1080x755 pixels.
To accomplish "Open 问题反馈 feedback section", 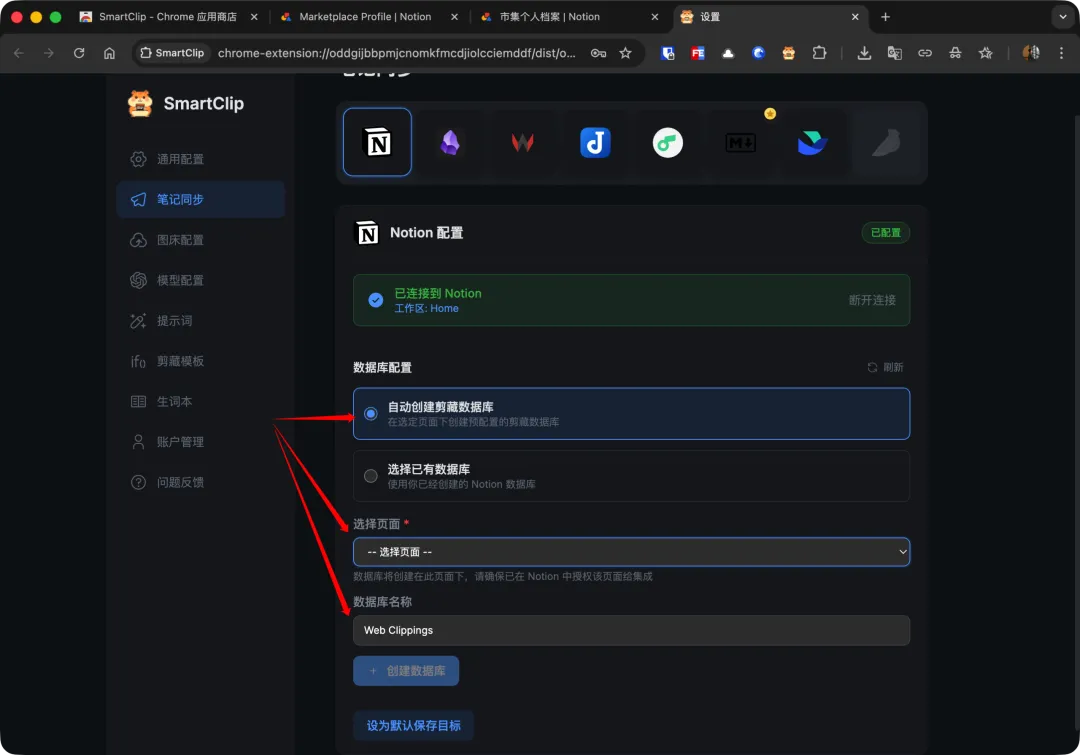I will coord(200,482).
